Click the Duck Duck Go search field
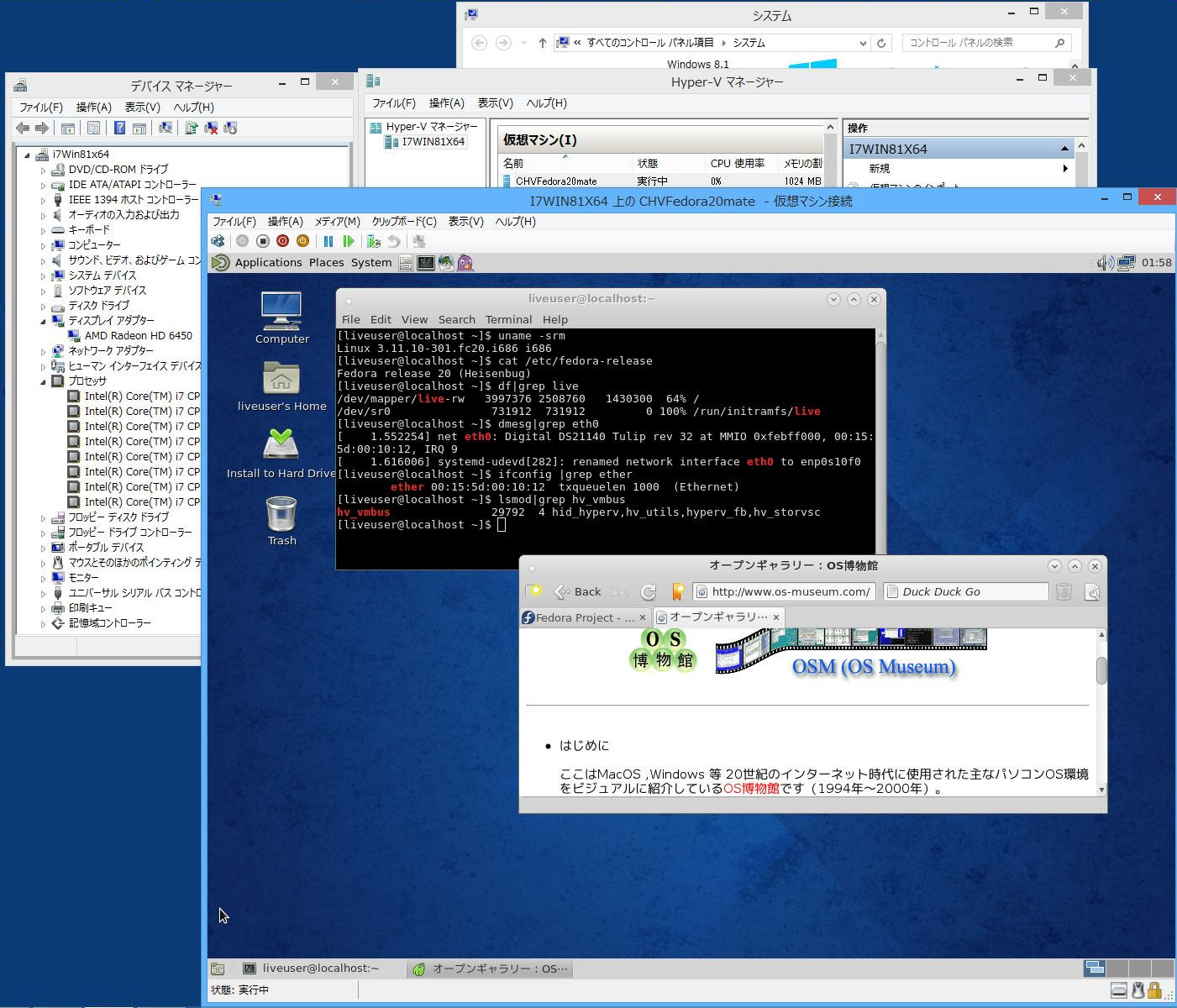Viewport: 1177px width, 1008px height. coord(966,592)
